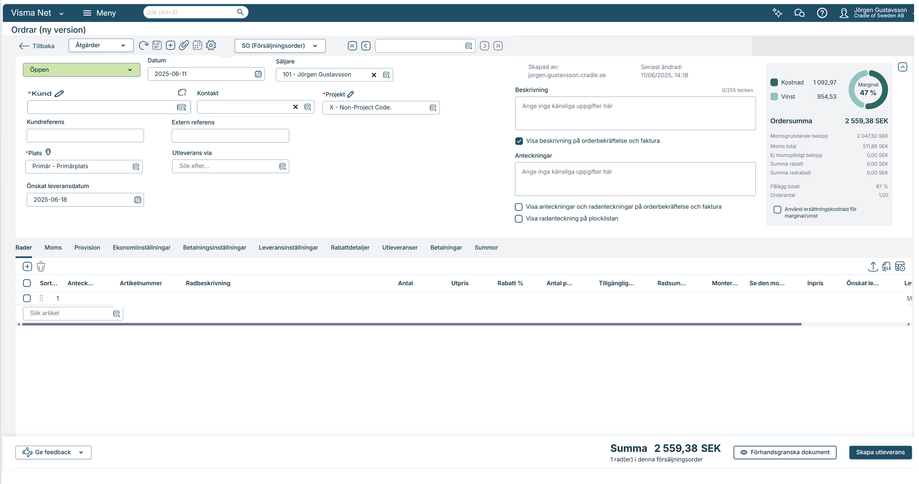This screenshot has width=919, height=484.
Task: Click the calculator grid icon in toolbar
Action: point(198,46)
